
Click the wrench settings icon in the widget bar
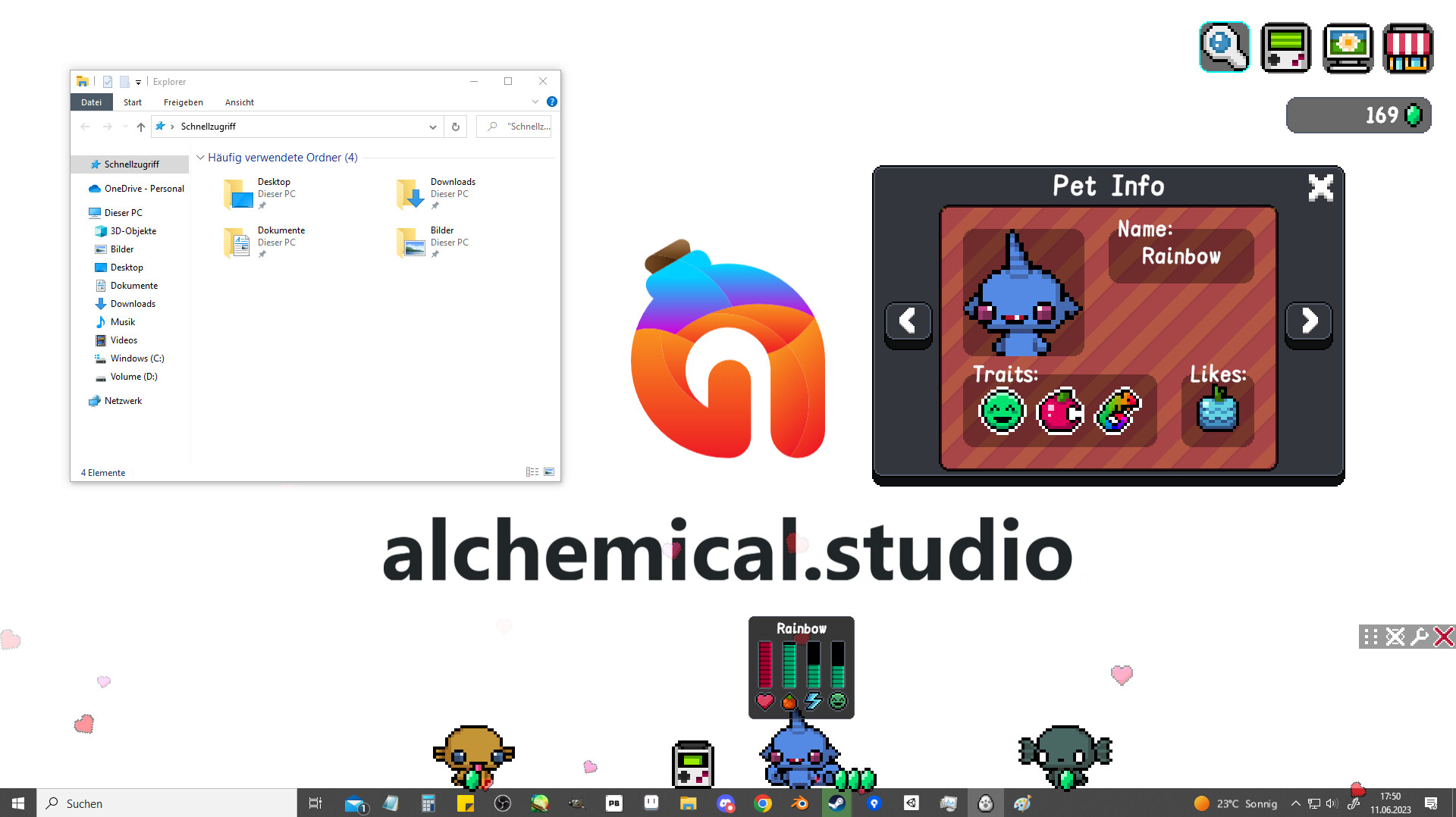pos(1419,637)
